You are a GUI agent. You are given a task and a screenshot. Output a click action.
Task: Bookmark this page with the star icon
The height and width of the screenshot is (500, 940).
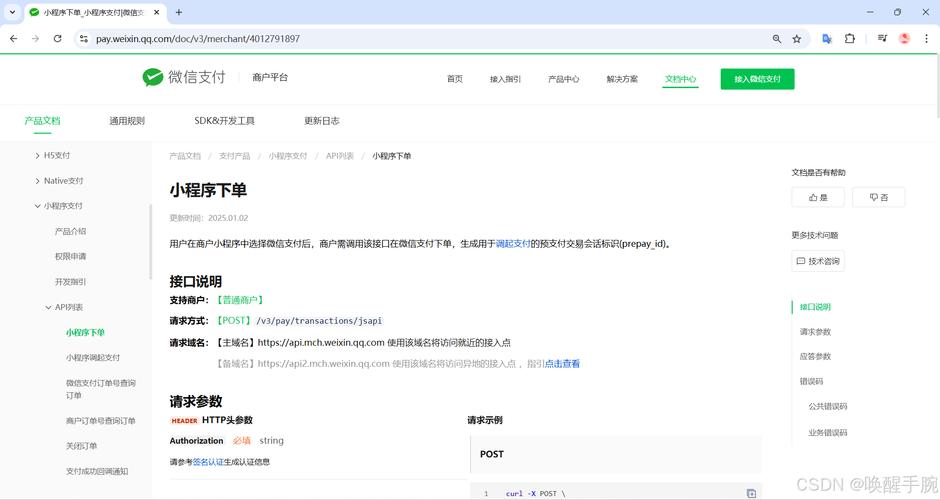pyautogui.click(x=797, y=38)
